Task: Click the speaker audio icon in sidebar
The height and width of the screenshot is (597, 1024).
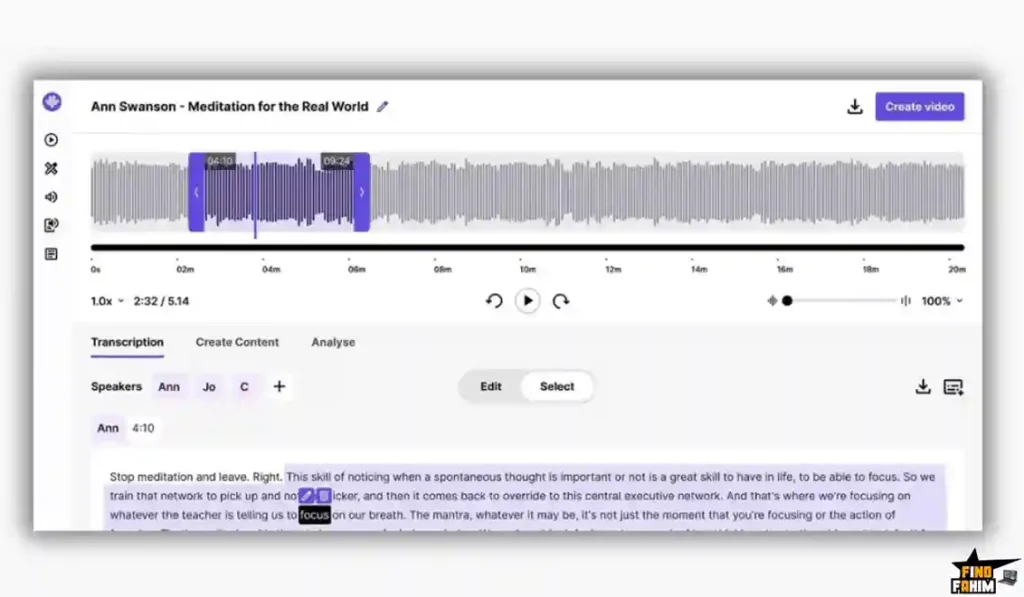Action: pos(51,197)
